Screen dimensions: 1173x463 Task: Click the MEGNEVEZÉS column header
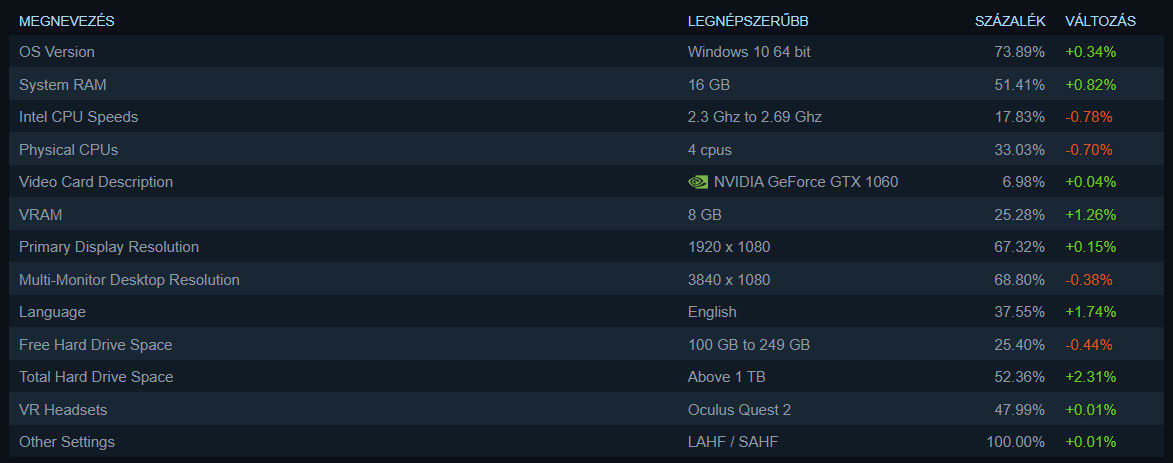[67, 20]
